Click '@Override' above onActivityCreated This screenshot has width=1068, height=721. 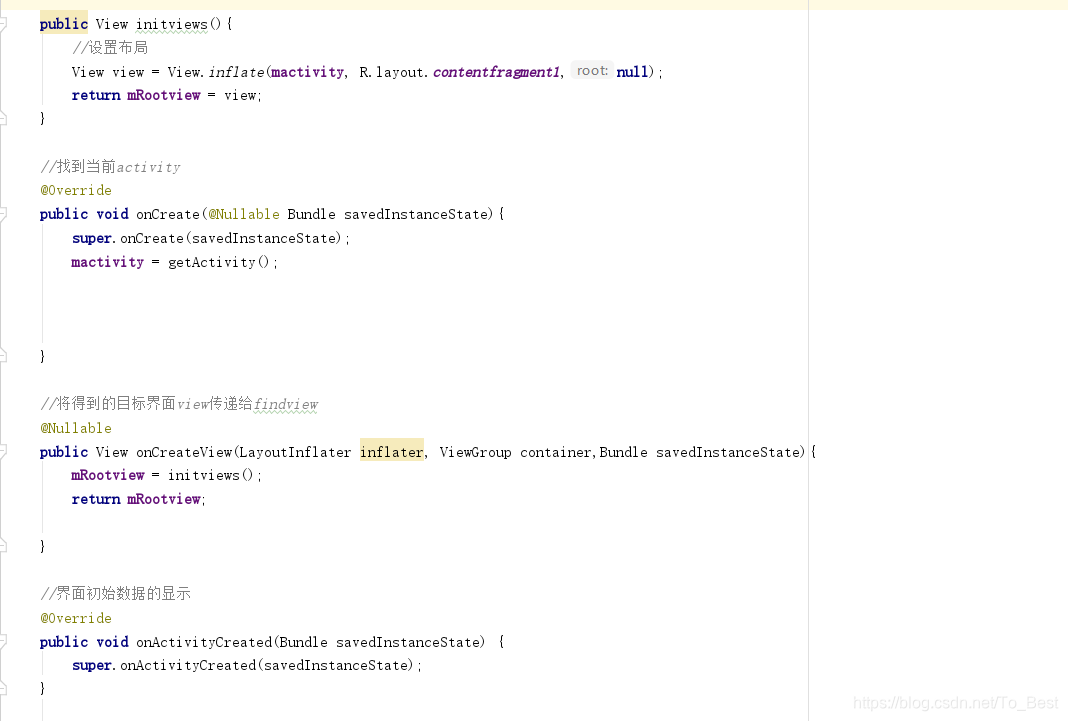coord(76,618)
